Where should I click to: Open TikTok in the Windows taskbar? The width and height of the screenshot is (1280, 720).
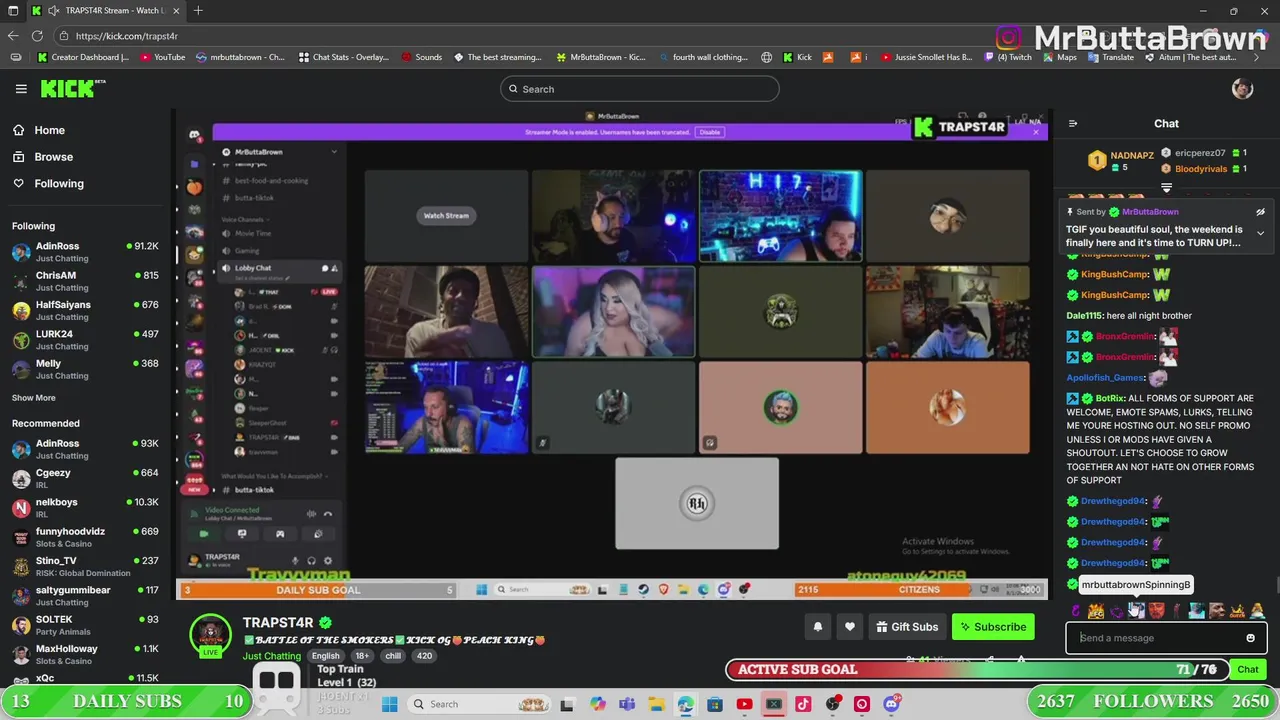(x=803, y=704)
